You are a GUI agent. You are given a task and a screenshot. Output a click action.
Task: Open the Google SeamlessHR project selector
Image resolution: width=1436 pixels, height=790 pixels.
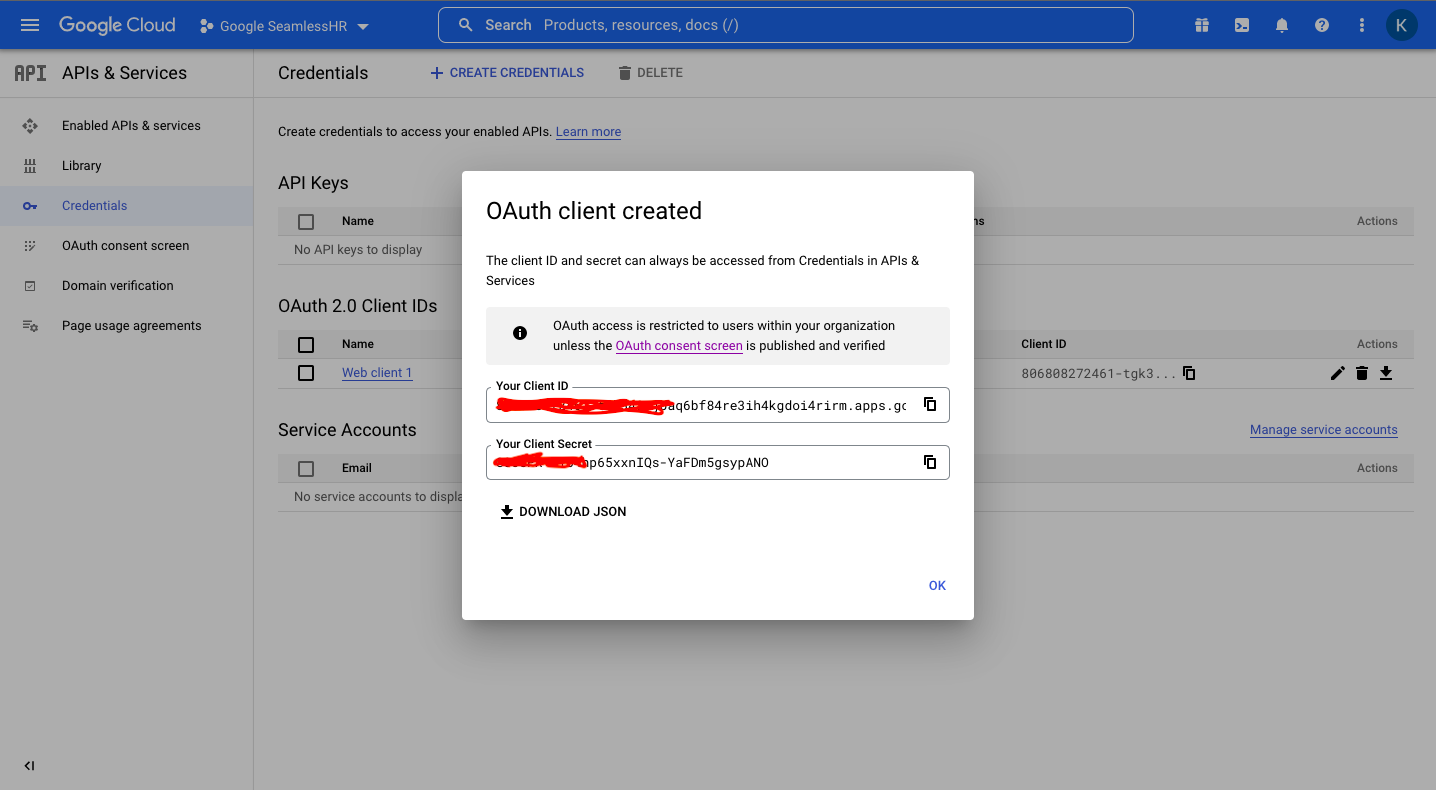284,26
